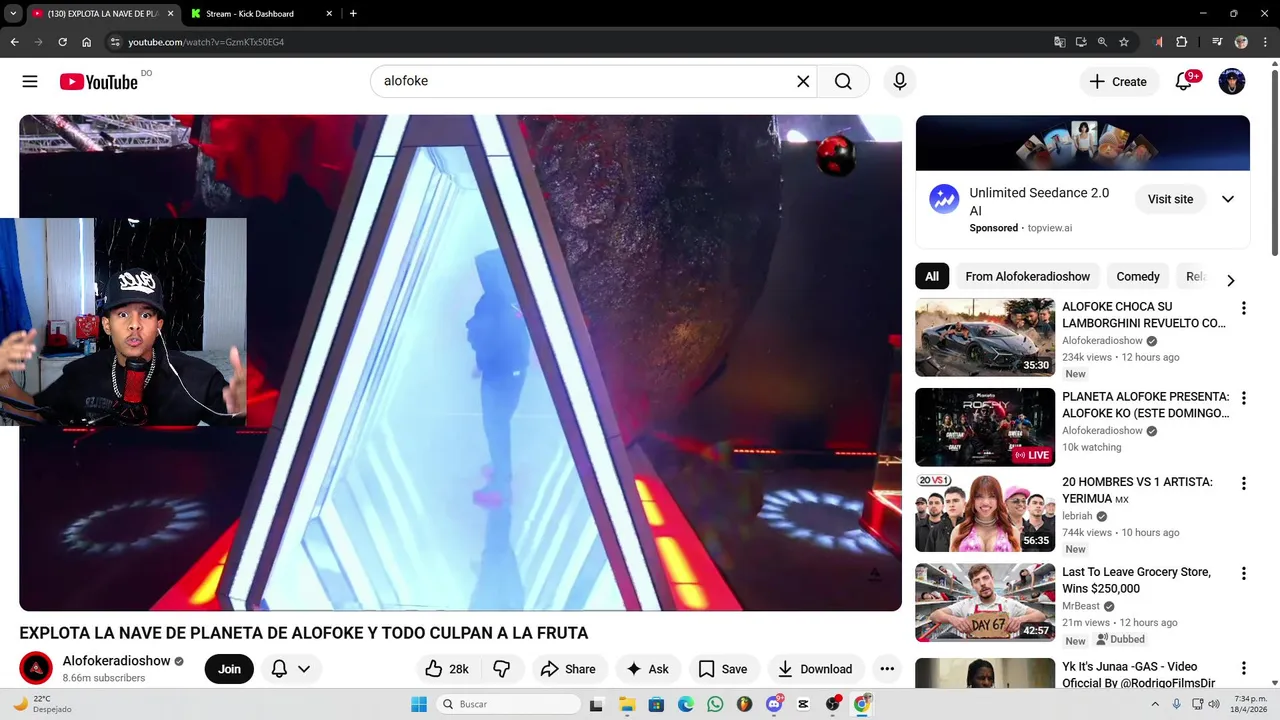Clear the search text with X
The image size is (1280, 720).
[x=803, y=82]
